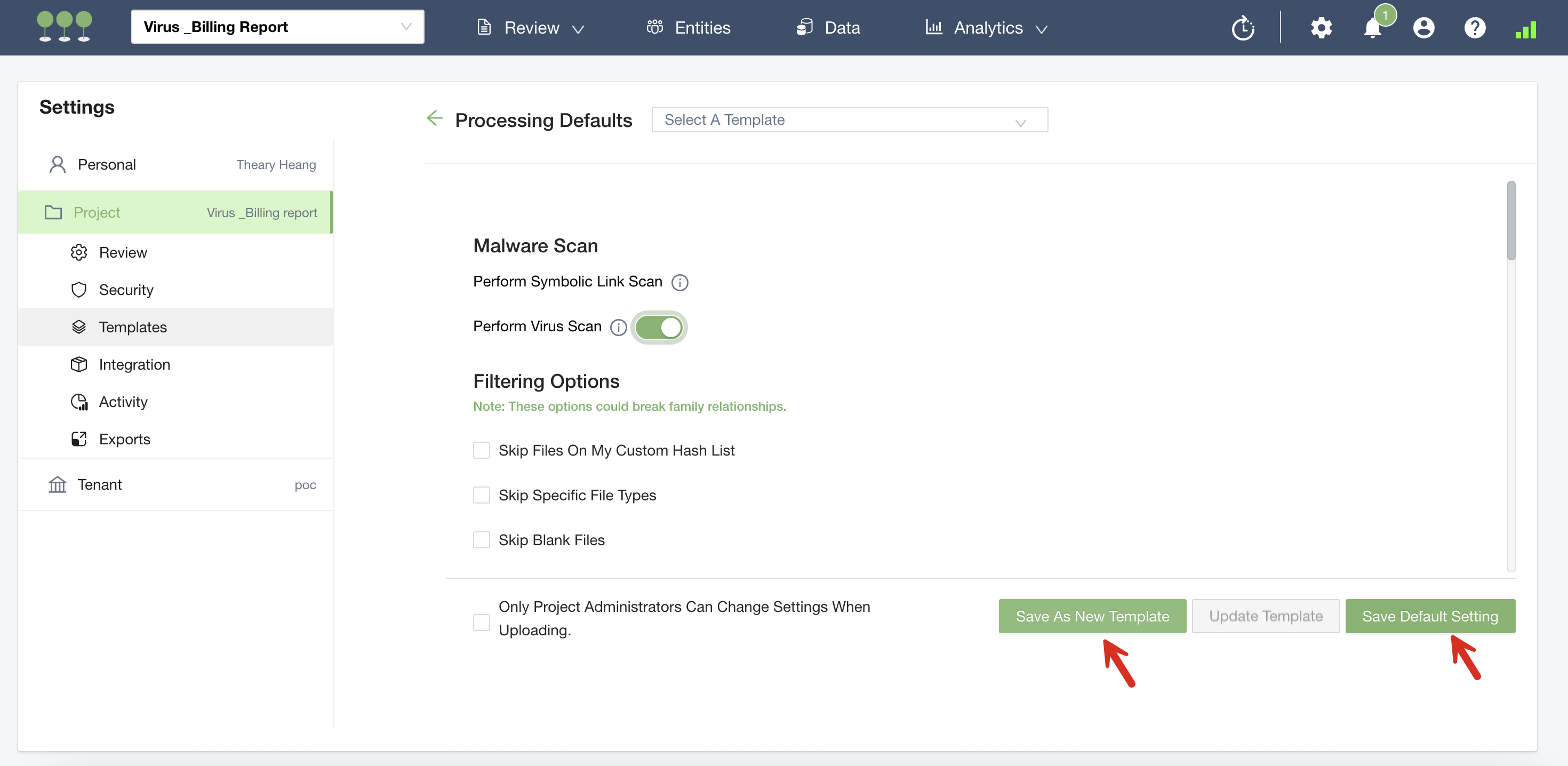1568x766 pixels.
Task: Enable Skip Blank Files checkbox
Action: point(482,540)
